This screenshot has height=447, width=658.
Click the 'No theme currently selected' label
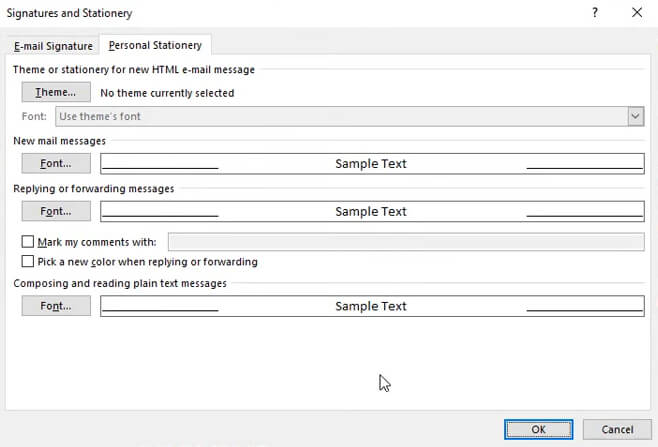pyautogui.click(x=167, y=93)
